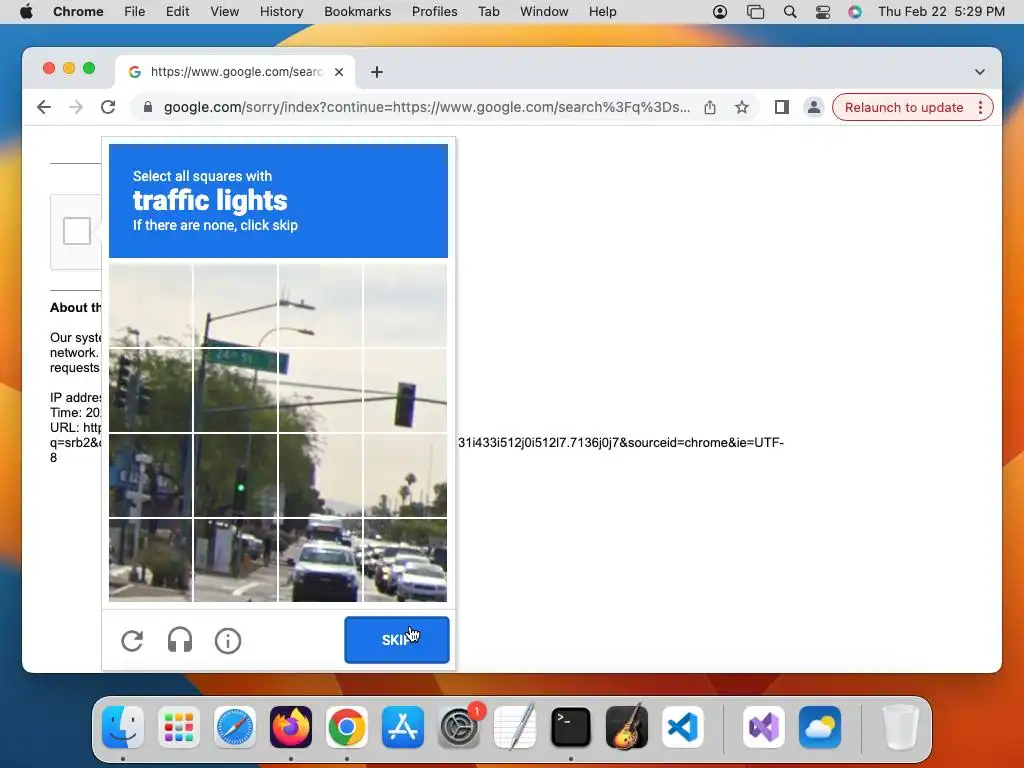
Task: Click the SKIP button
Action: pos(396,640)
